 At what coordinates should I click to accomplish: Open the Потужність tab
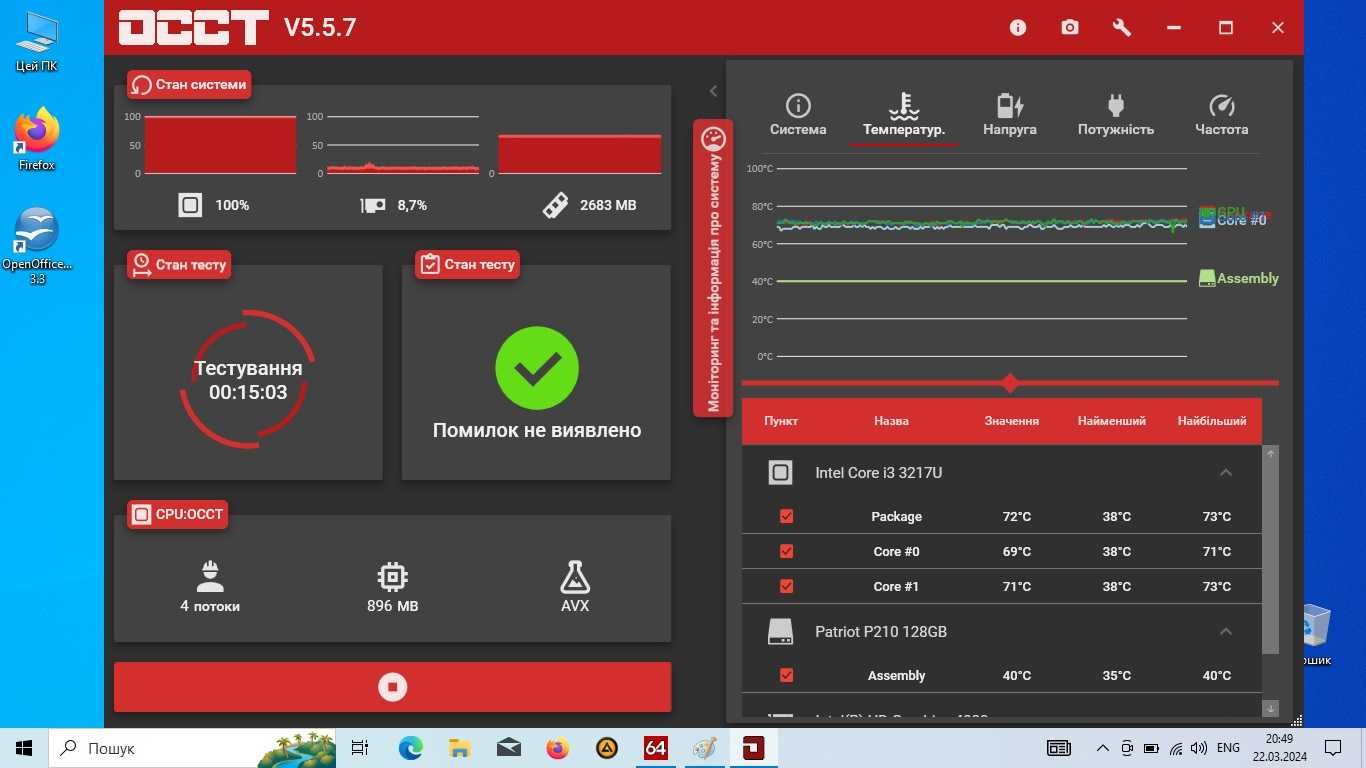pyautogui.click(x=1116, y=115)
